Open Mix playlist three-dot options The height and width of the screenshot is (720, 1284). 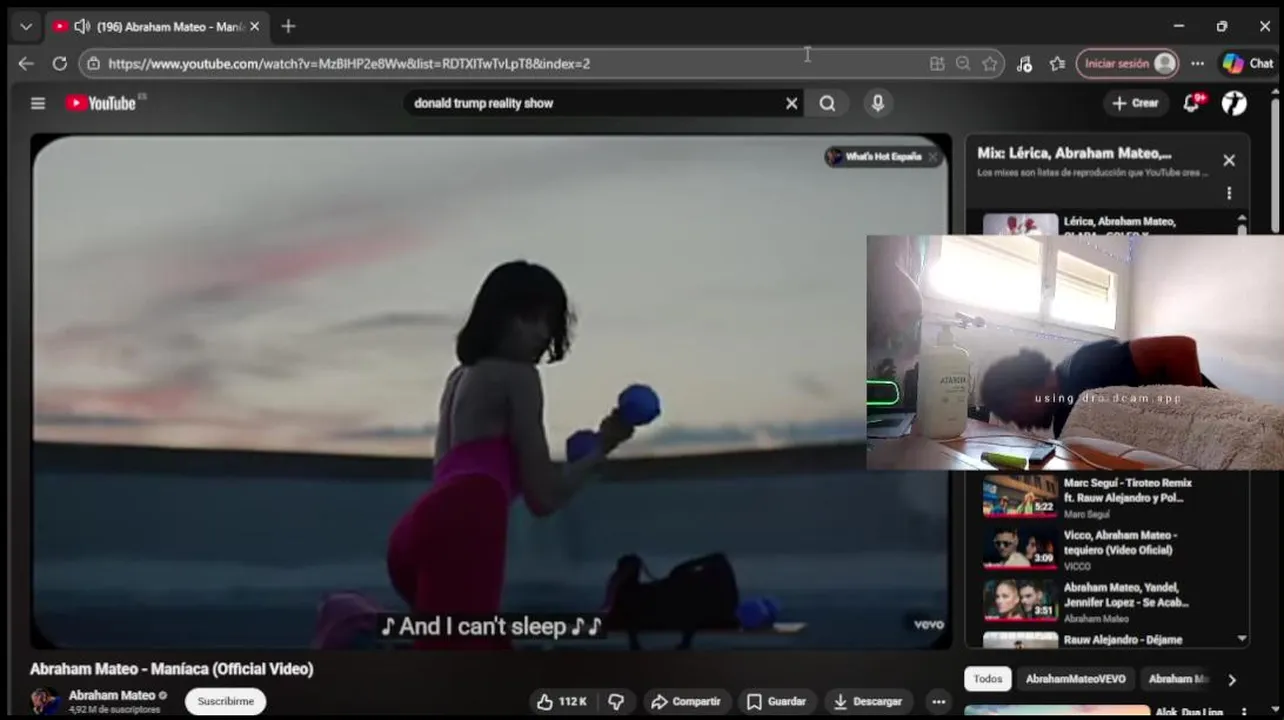(1229, 193)
